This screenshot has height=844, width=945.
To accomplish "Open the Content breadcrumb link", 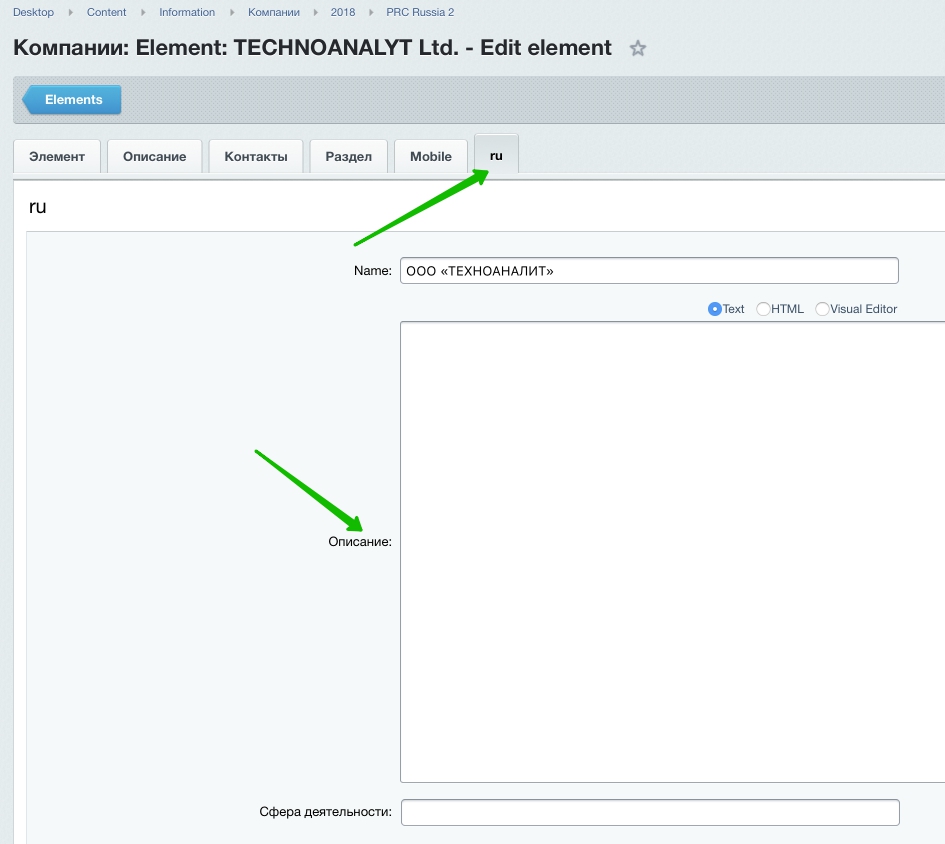I will point(107,12).
